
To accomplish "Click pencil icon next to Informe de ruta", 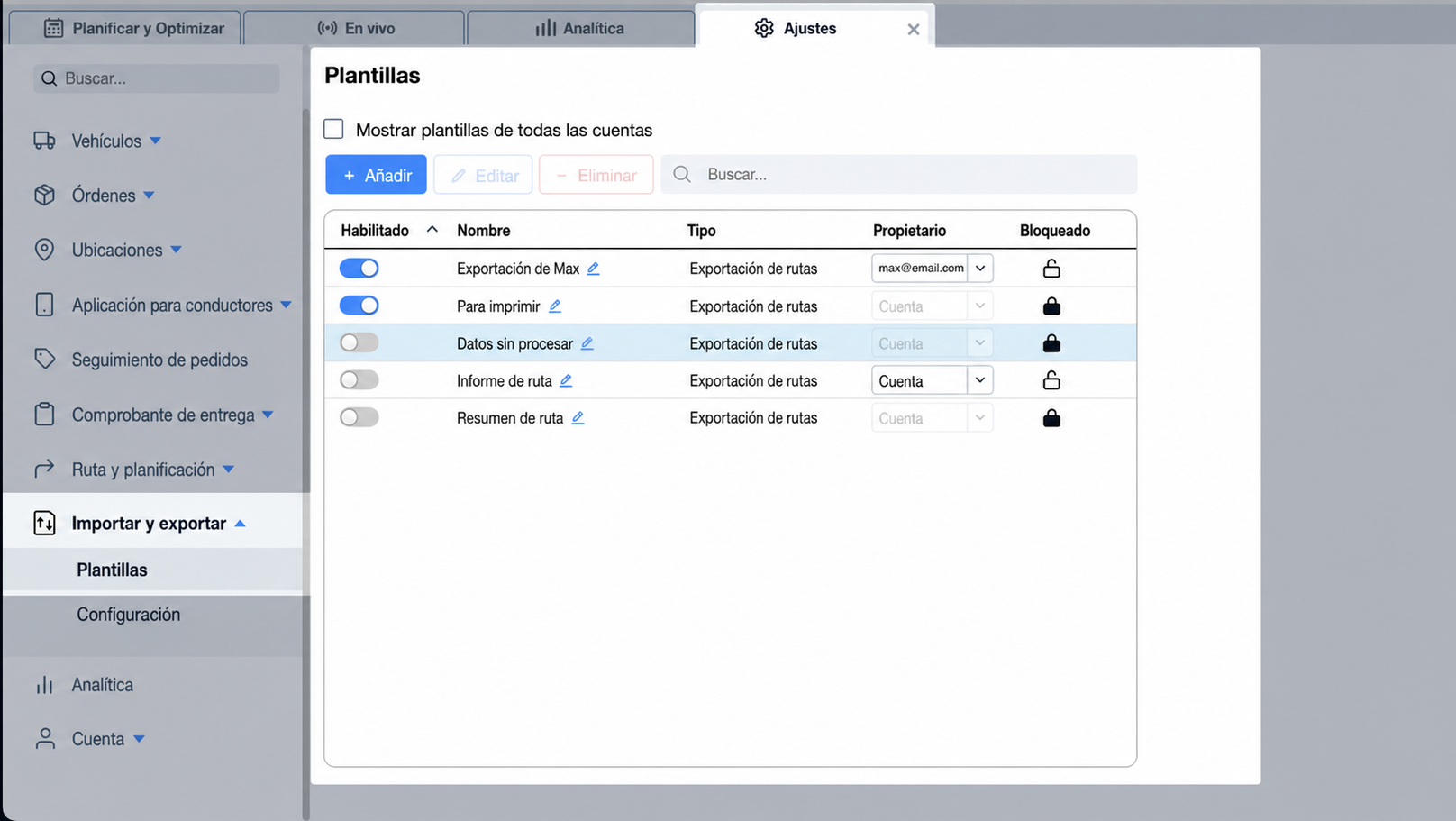I will point(566,381).
